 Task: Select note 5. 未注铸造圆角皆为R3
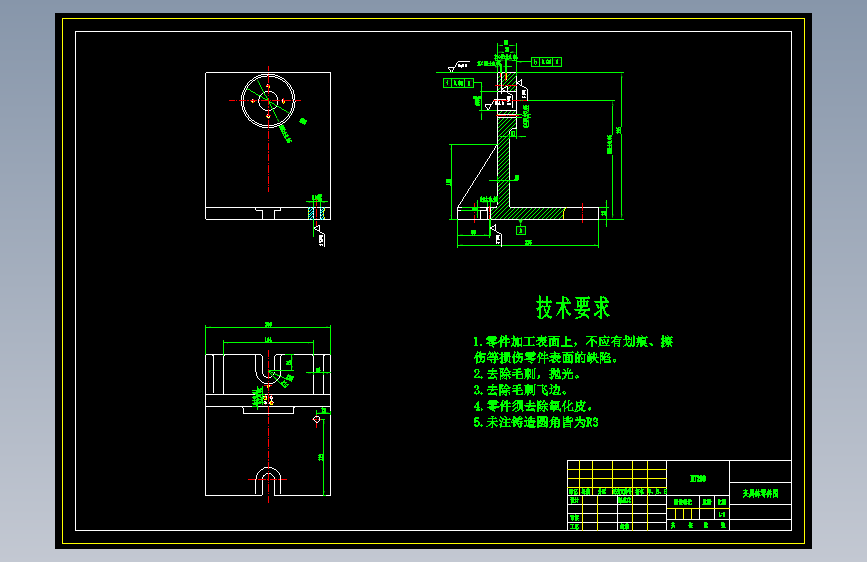click(x=536, y=422)
